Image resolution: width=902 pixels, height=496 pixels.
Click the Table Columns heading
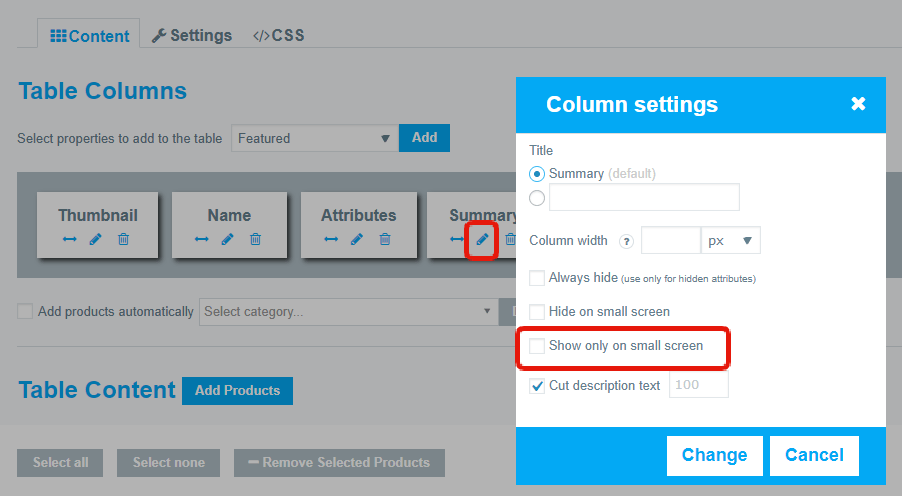[x=102, y=91]
